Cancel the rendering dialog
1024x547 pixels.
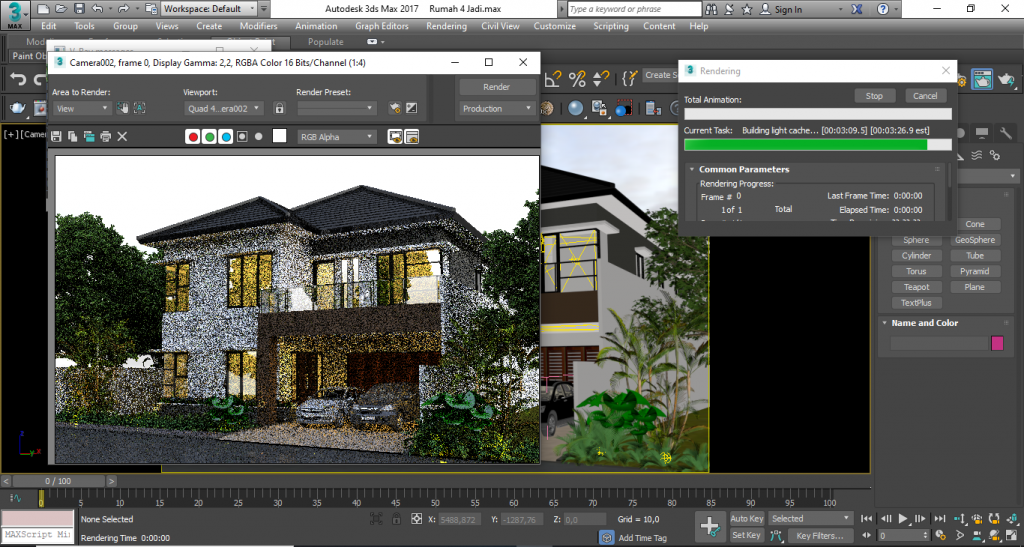(925, 95)
